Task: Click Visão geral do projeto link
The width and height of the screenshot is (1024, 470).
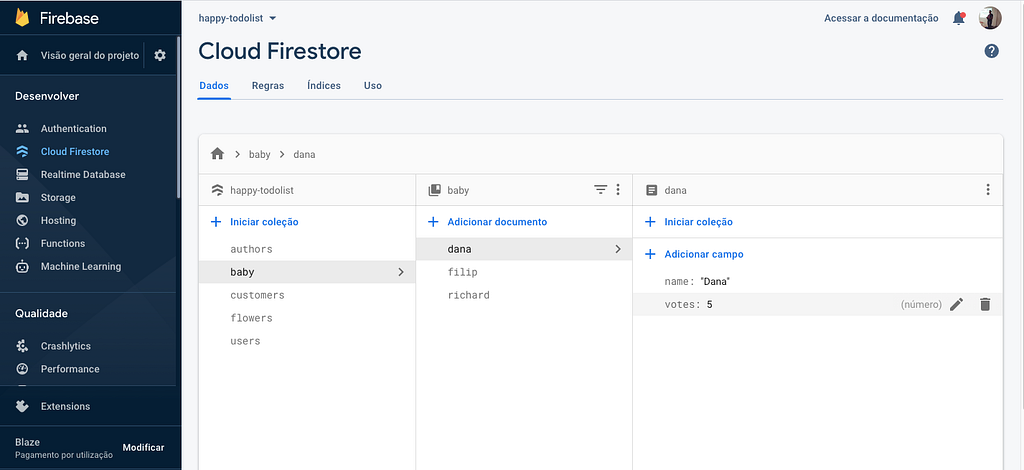Action: pos(89,55)
